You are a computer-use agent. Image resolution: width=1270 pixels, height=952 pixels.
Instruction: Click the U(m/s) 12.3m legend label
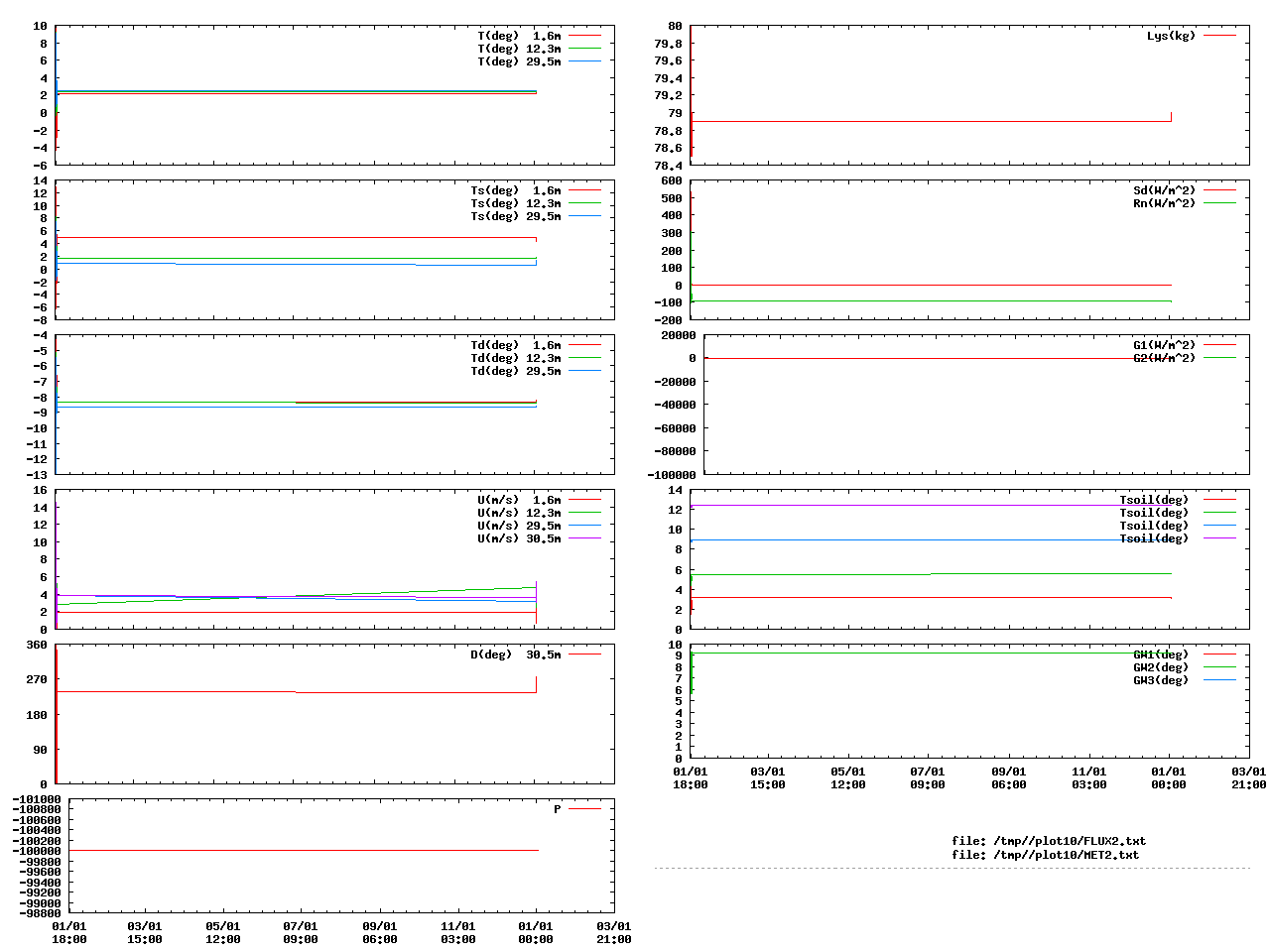(x=519, y=513)
